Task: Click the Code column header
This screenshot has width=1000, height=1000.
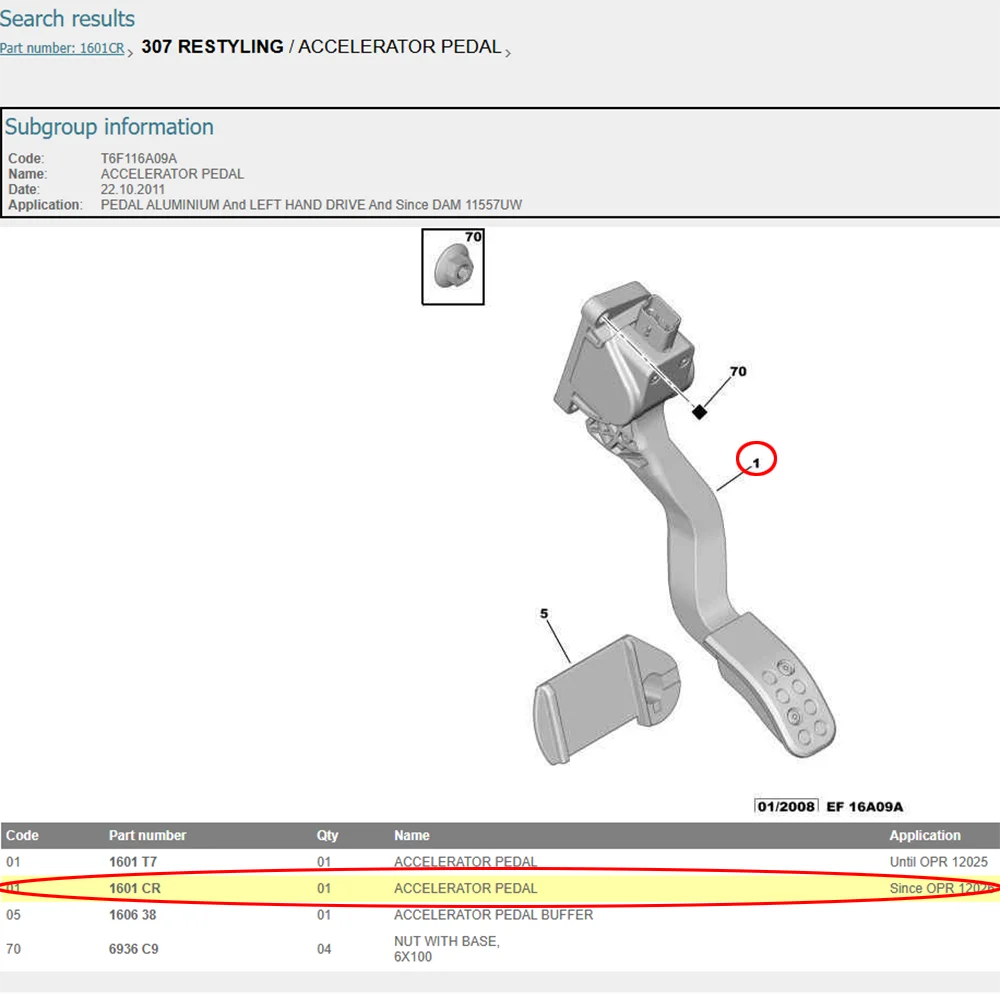Action: click(22, 835)
